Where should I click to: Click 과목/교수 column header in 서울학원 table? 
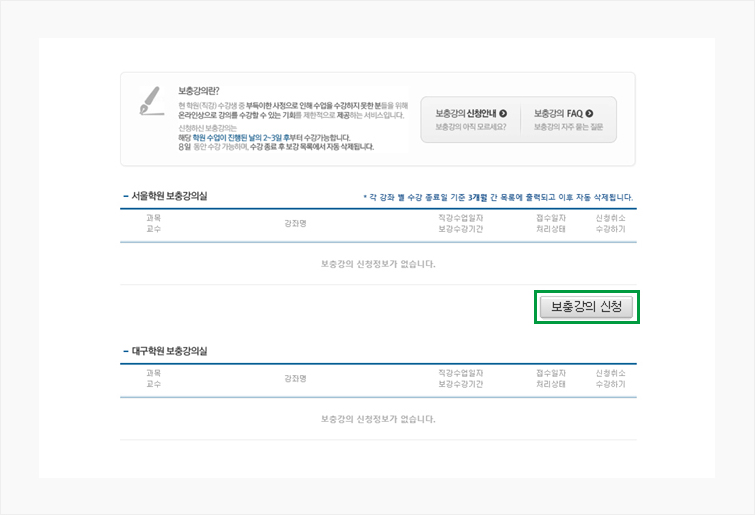153,223
